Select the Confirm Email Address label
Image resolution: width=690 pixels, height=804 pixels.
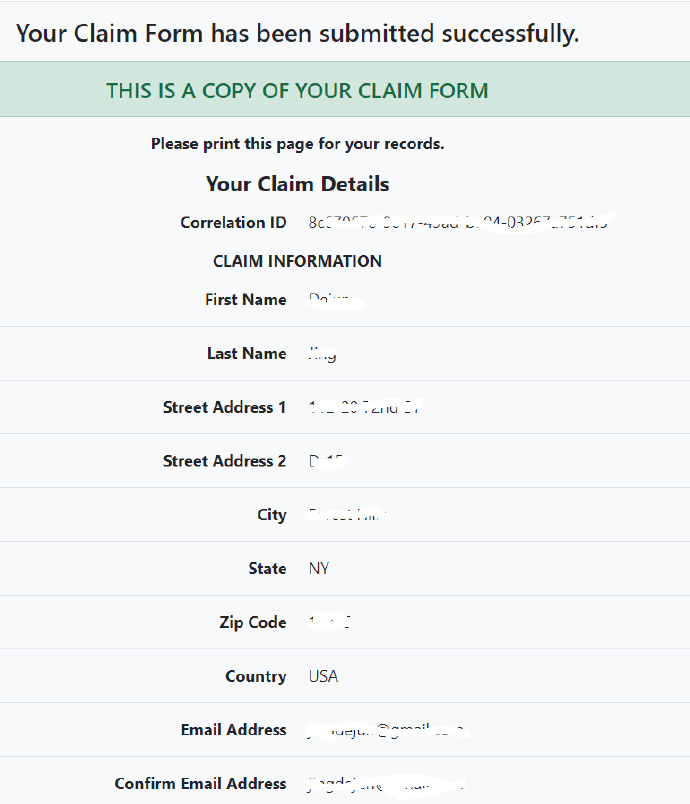(200, 783)
